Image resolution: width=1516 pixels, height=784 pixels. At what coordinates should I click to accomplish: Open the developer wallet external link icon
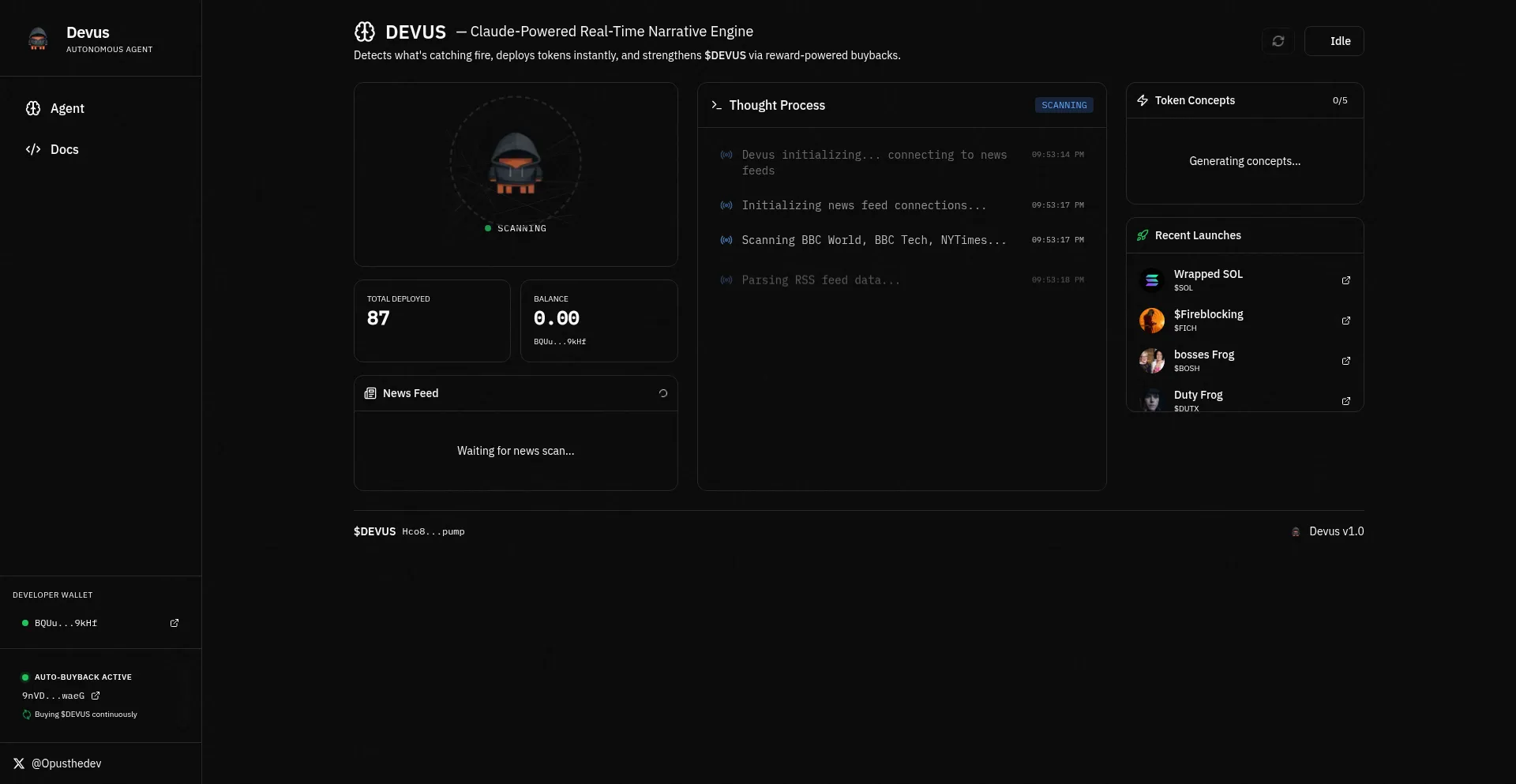174,624
